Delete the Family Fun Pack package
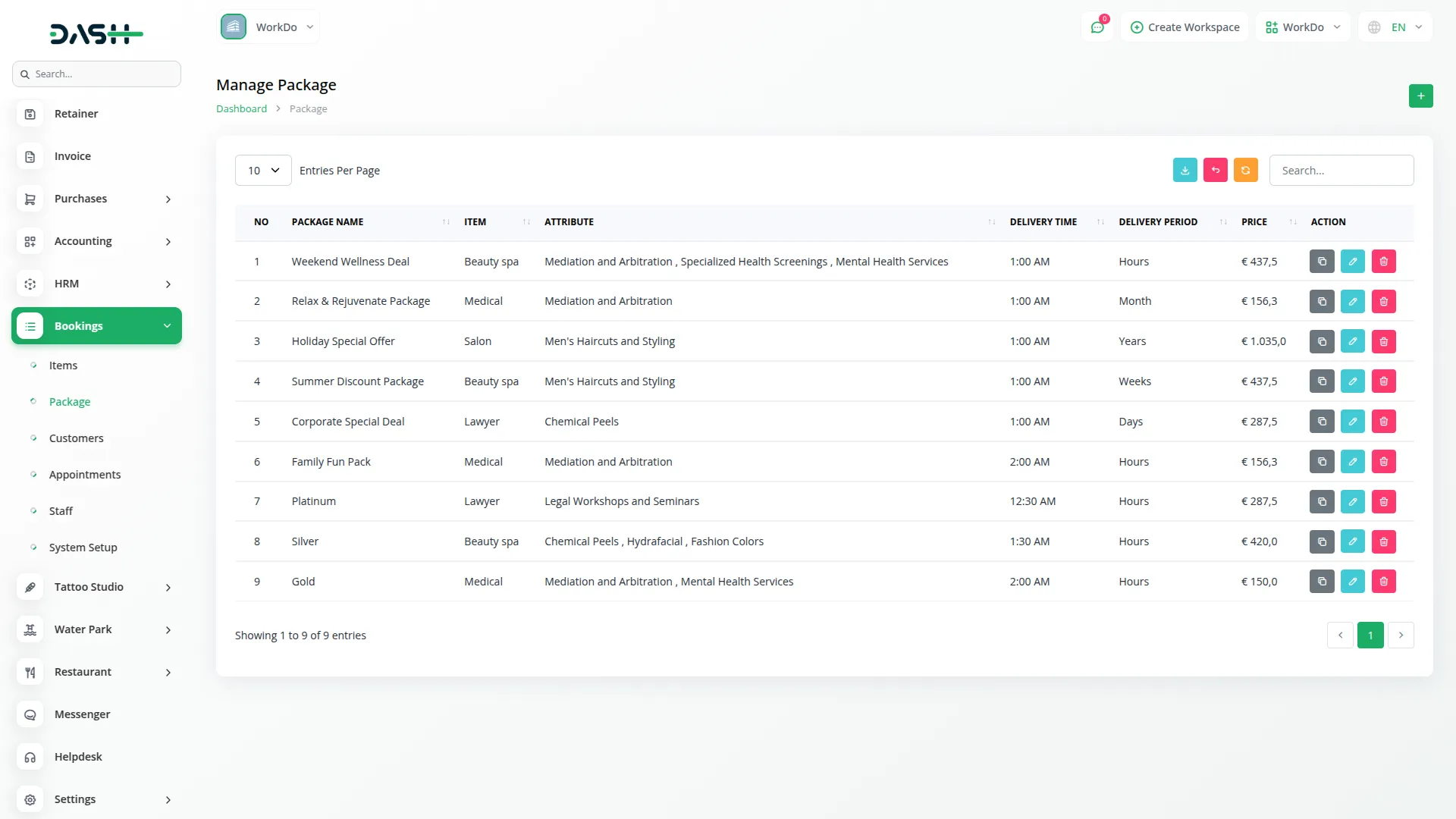The width and height of the screenshot is (1456, 819). pyautogui.click(x=1383, y=462)
